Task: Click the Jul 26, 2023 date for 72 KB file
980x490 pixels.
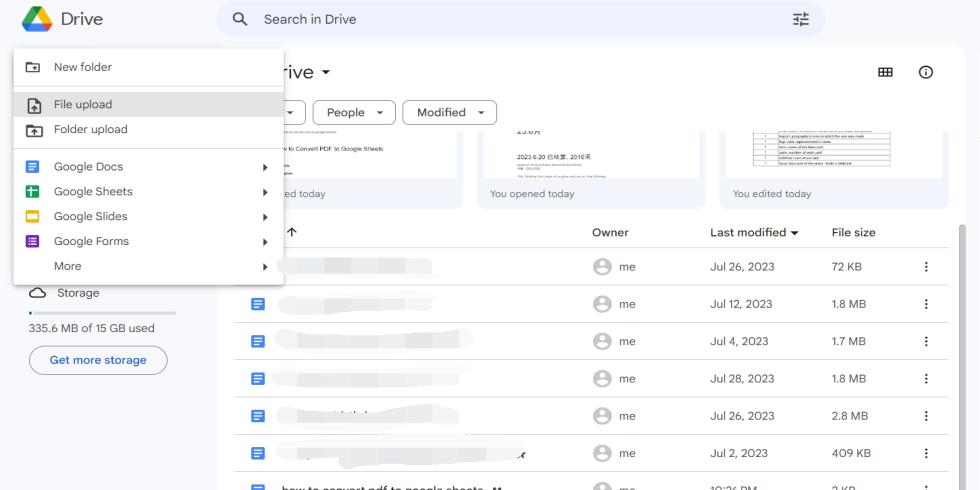Action: pos(742,267)
